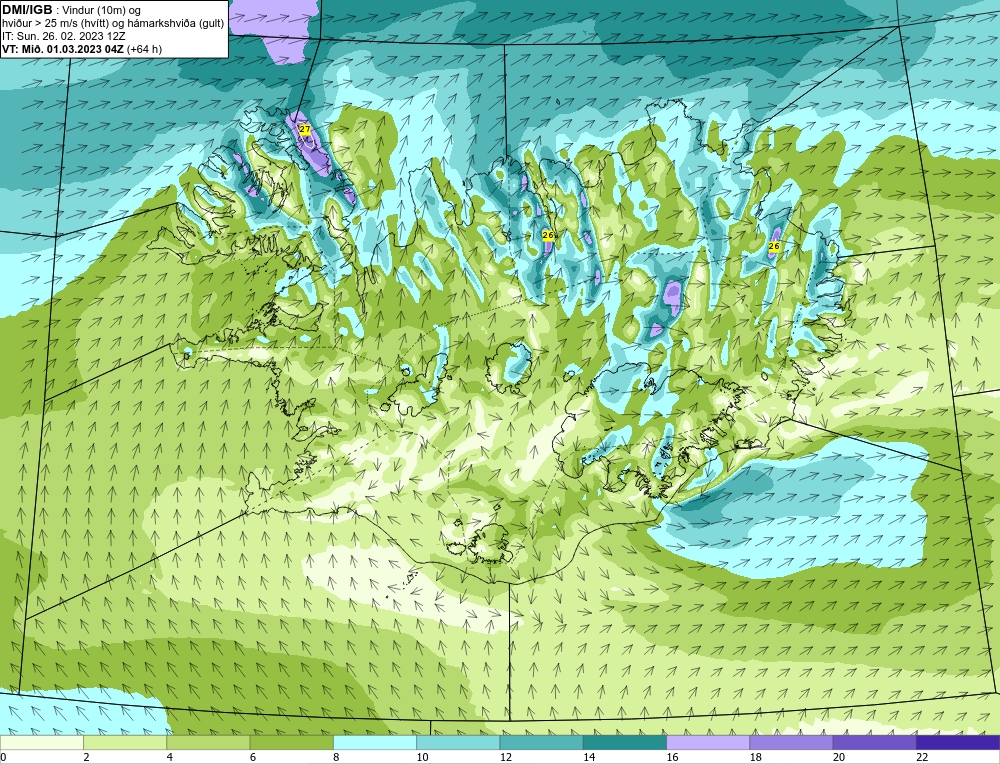Select the 16–18 m/s legend color swatch
This screenshot has width=1000, height=764.
(708, 742)
